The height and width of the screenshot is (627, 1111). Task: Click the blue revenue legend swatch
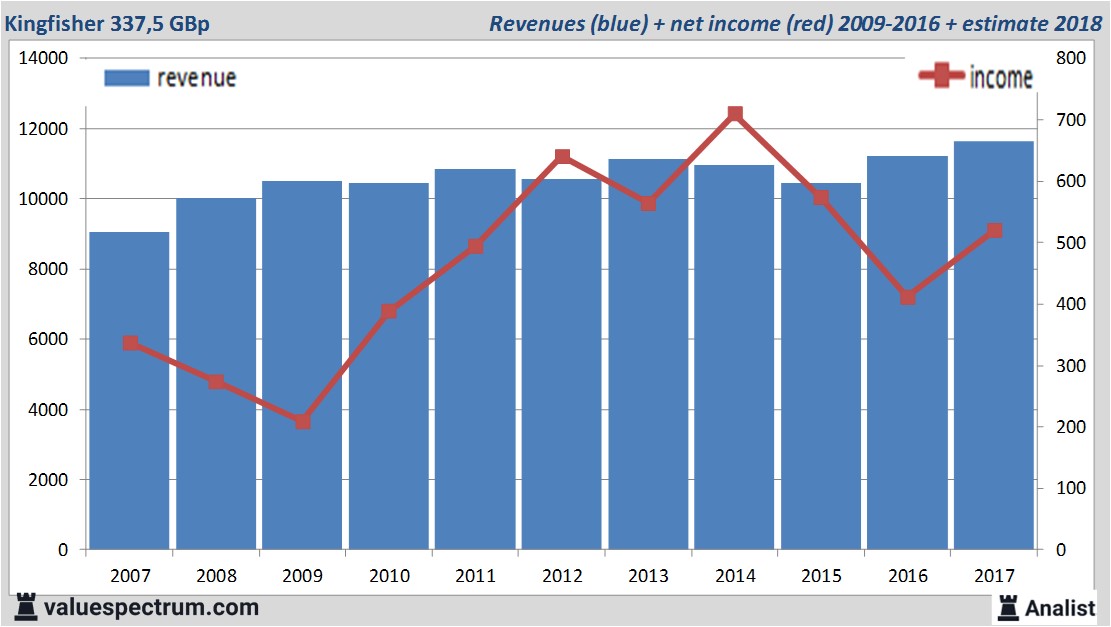(x=126, y=78)
